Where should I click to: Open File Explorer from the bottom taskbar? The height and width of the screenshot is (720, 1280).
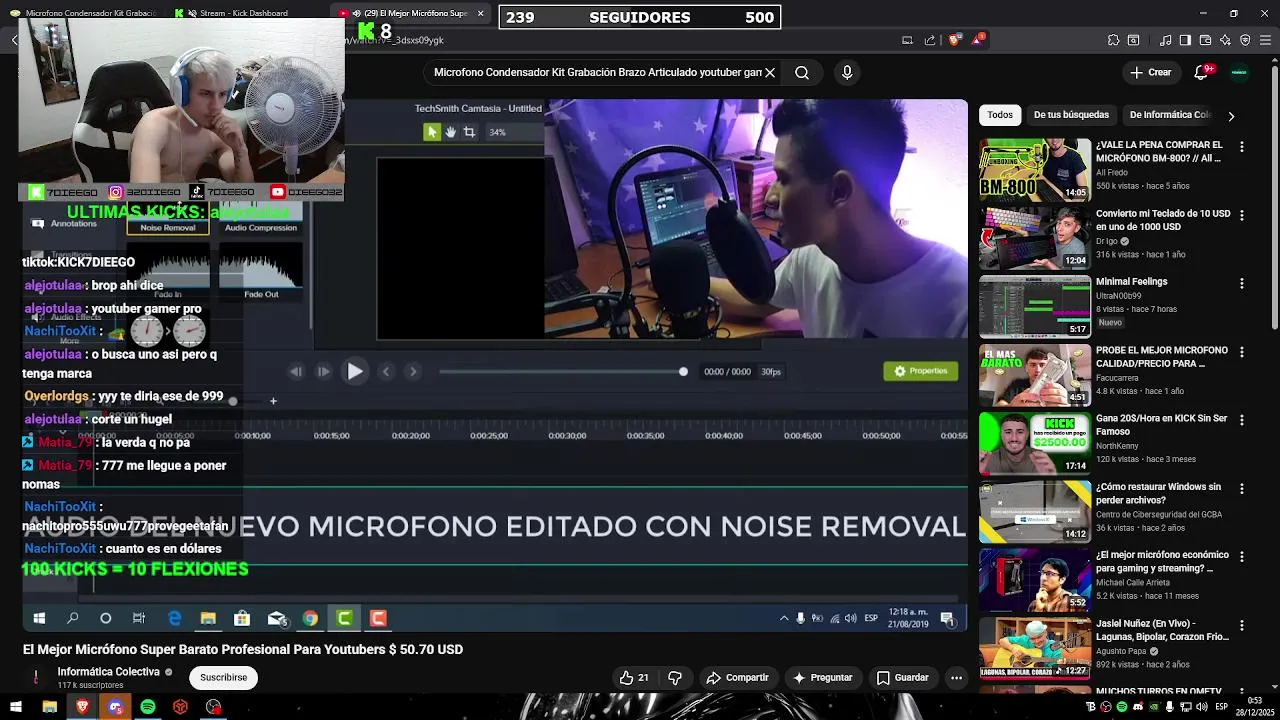coord(49,707)
